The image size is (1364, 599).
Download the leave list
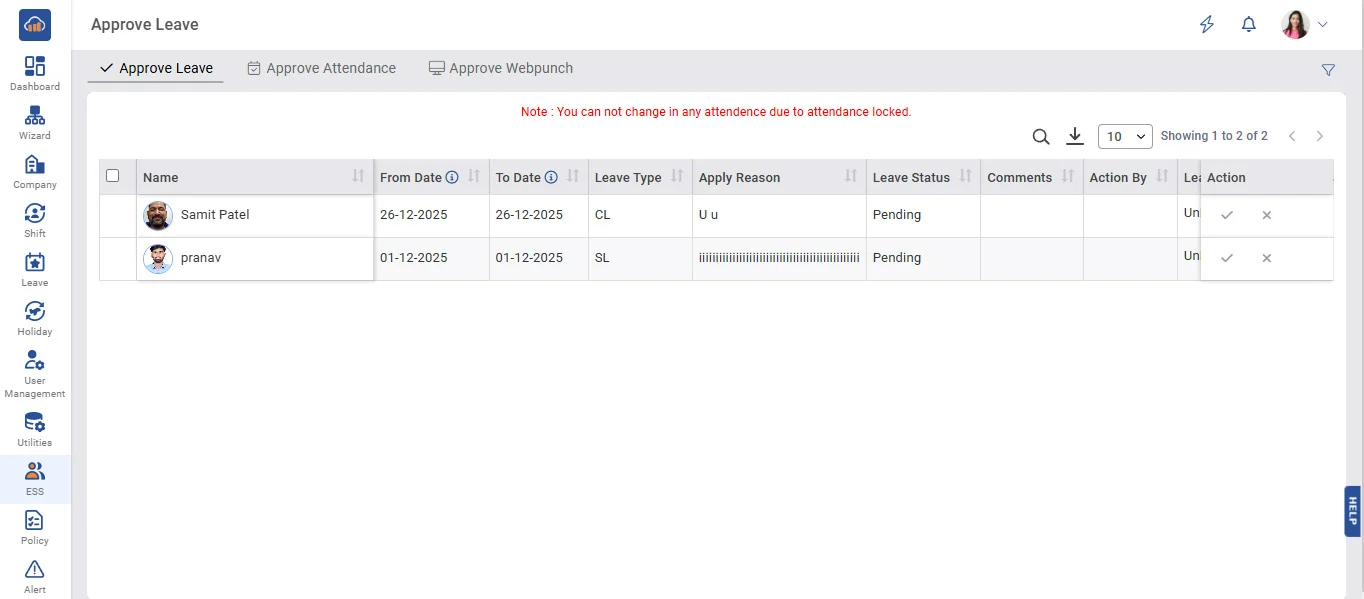coord(1075,136)
